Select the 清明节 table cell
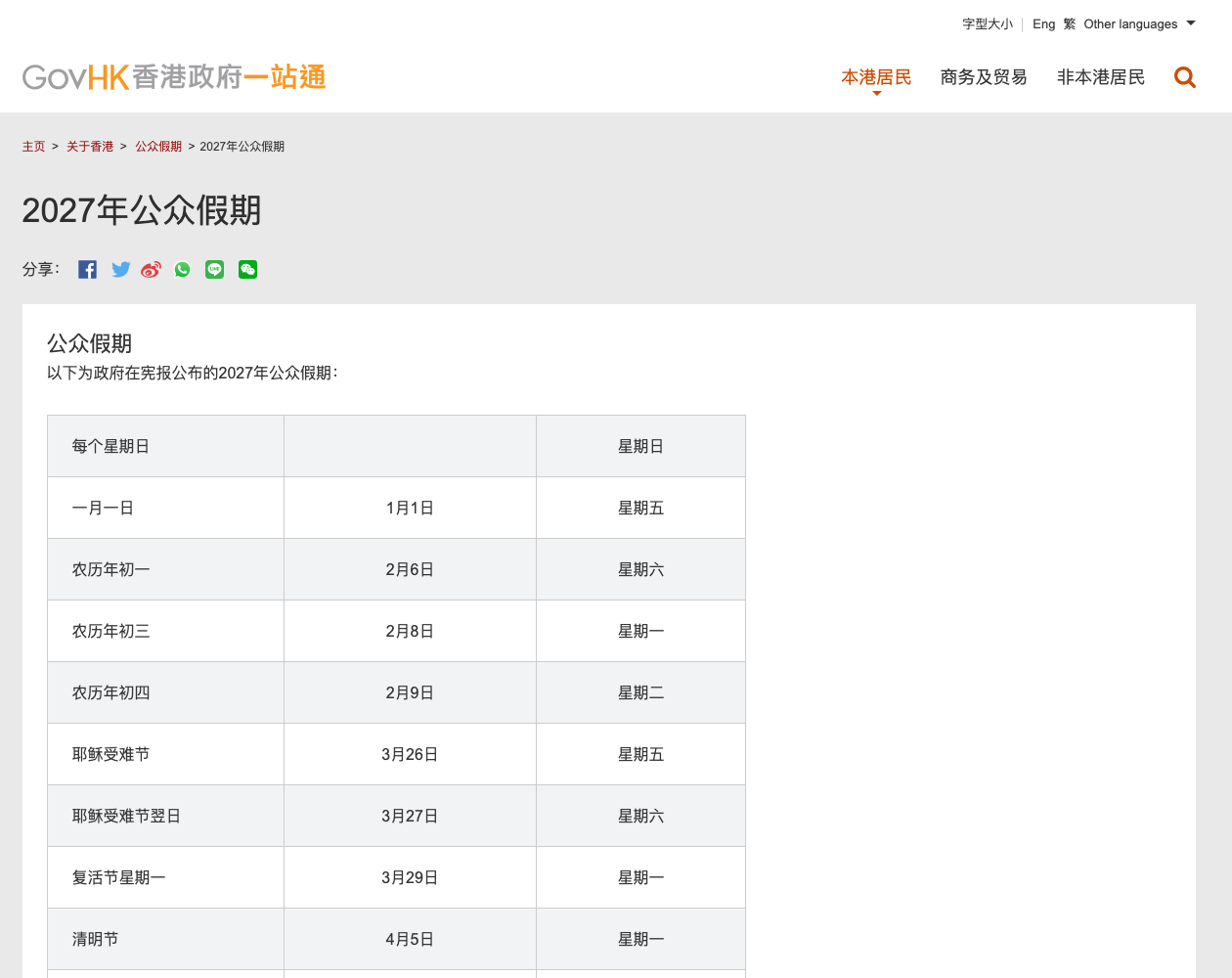The width and height of the screenshot is (1232, 978). coord(166,939)
